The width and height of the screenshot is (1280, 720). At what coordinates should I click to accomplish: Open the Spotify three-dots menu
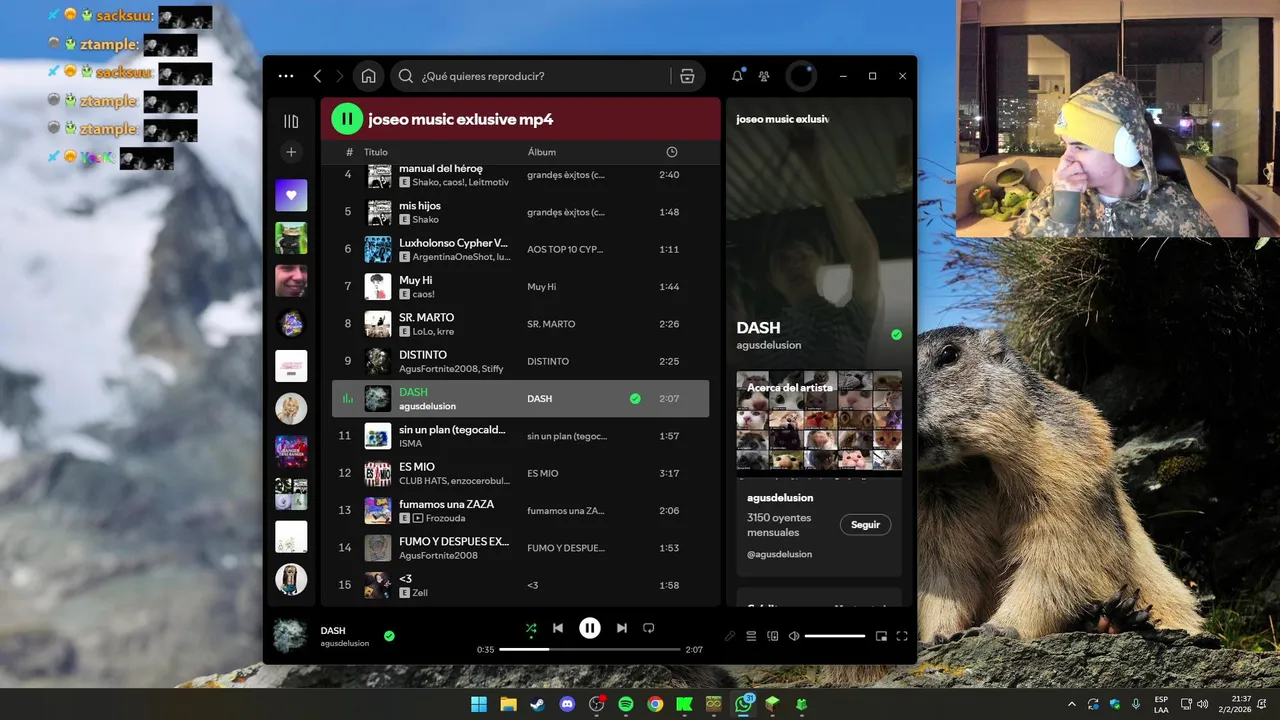click(x=286, y=76)
